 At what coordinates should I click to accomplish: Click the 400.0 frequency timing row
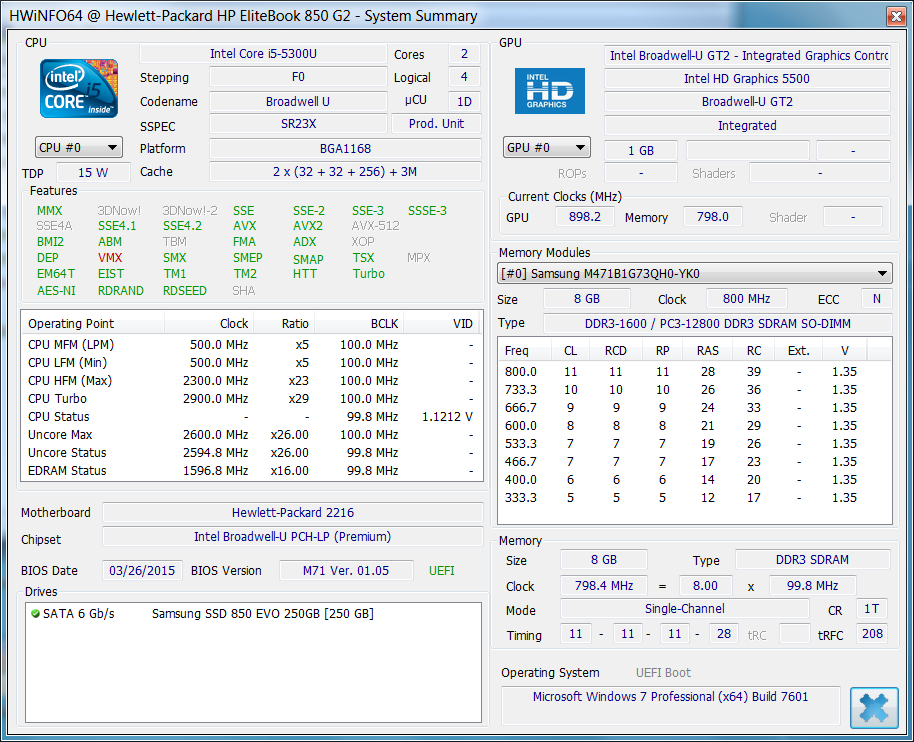pos(694,480)
